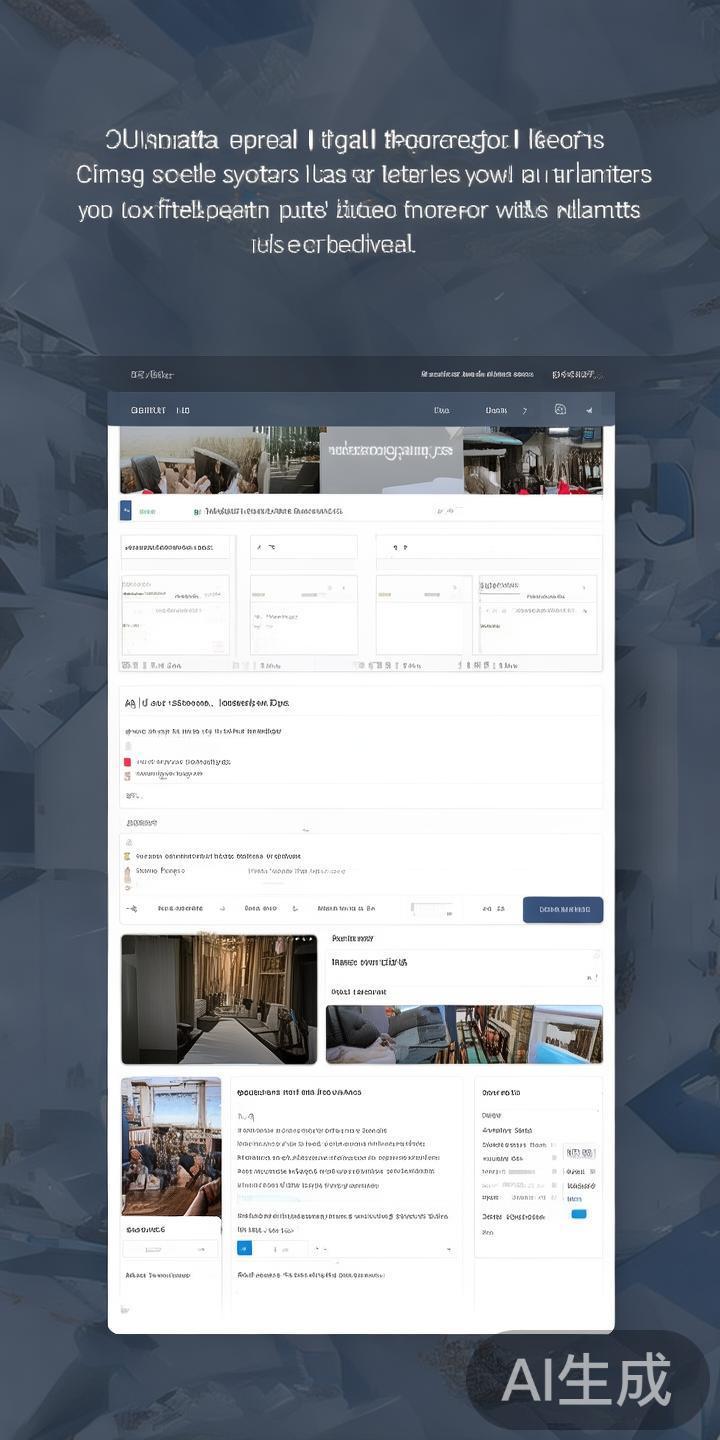Image resolution: width=720 pixels, height=1440 pixels.
Task: Click the small blue square icon in the article panel
Action: tap(244, 1248)
